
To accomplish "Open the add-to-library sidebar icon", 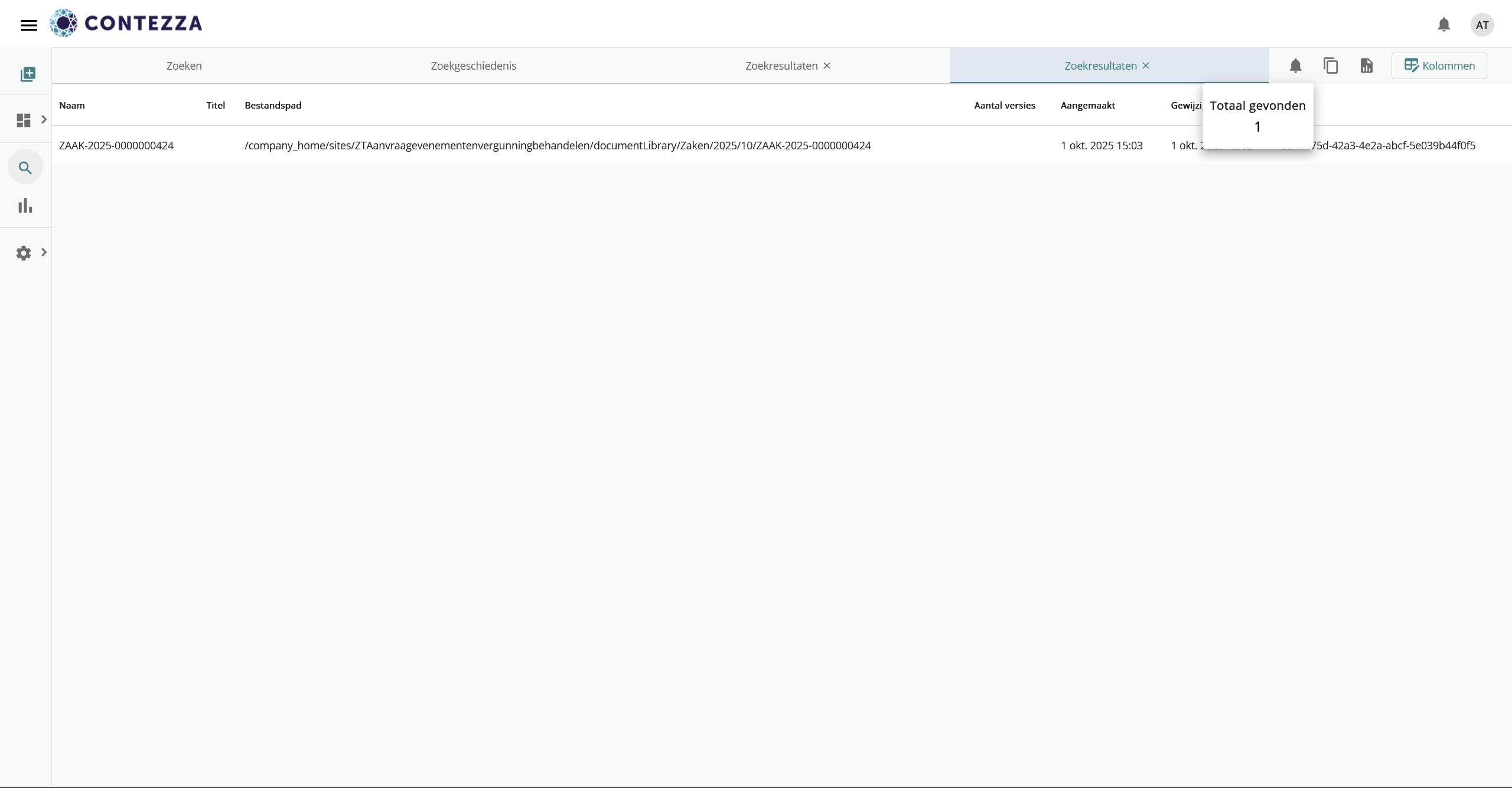I will click(28, 74).
